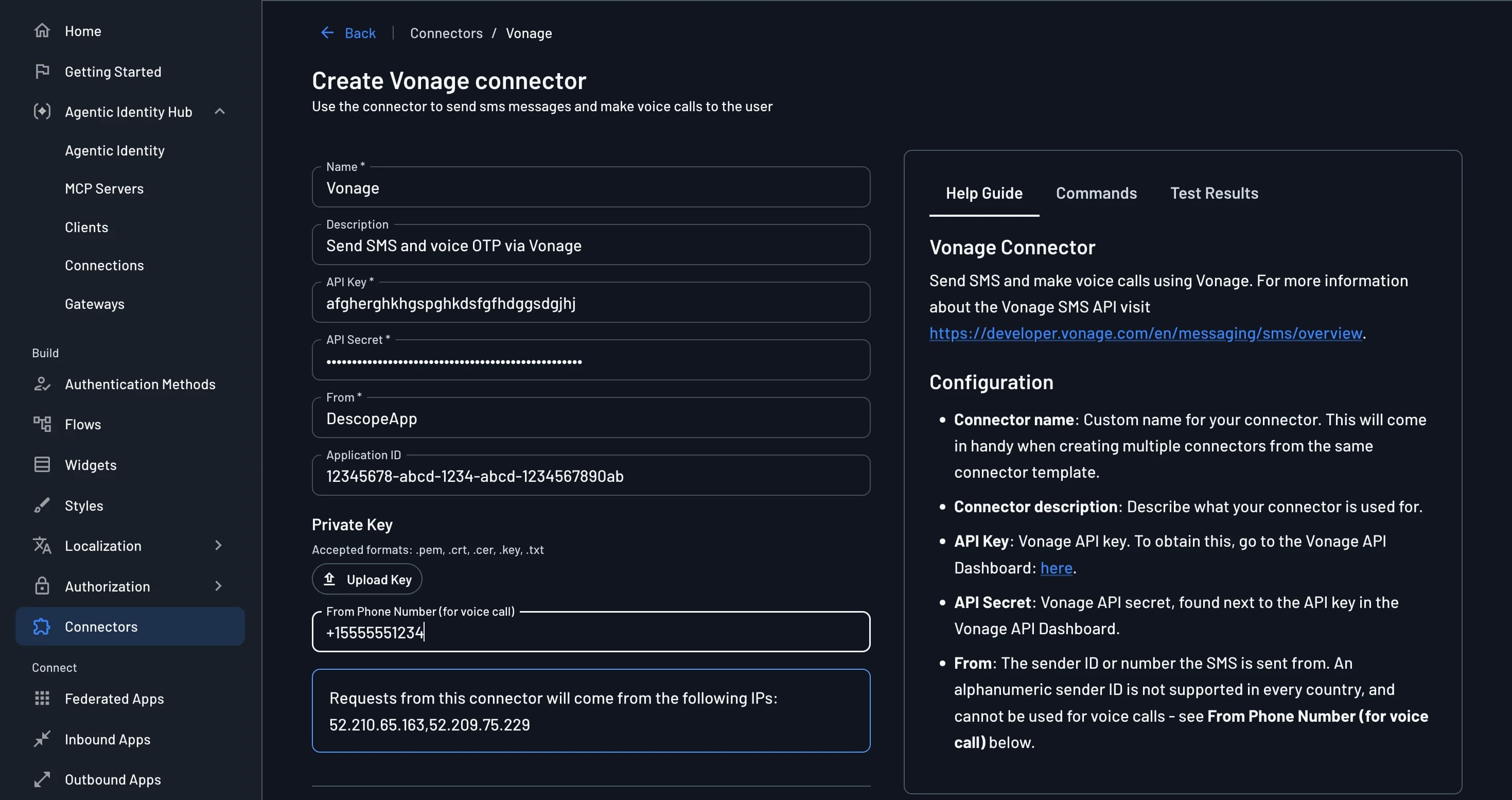Open the Test Results tab
The width and height of the screenshot is (1512, 800).
[x=1214, y=193]
